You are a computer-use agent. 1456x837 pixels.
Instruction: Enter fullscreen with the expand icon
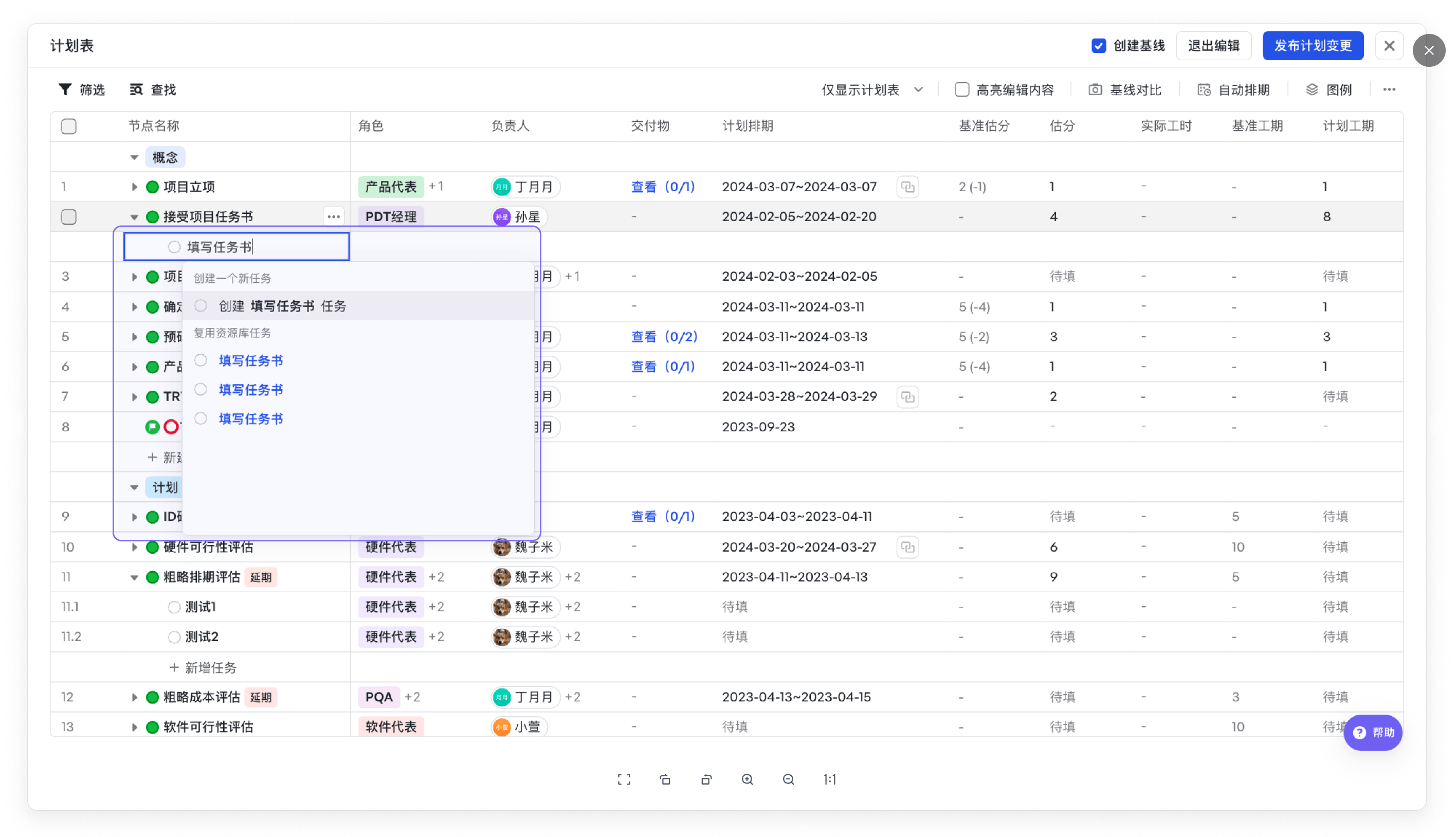pos(624,779)
